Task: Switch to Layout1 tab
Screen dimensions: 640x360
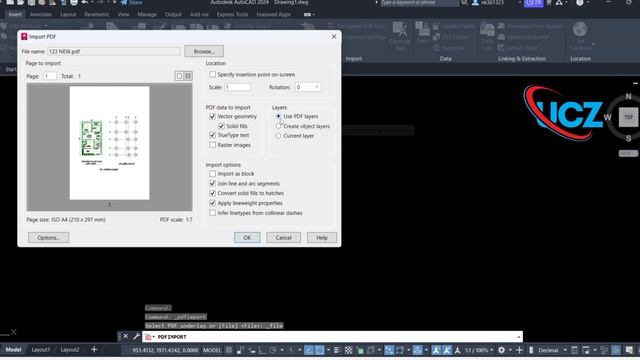Action: pyautogui.click(x=41, y=349)
